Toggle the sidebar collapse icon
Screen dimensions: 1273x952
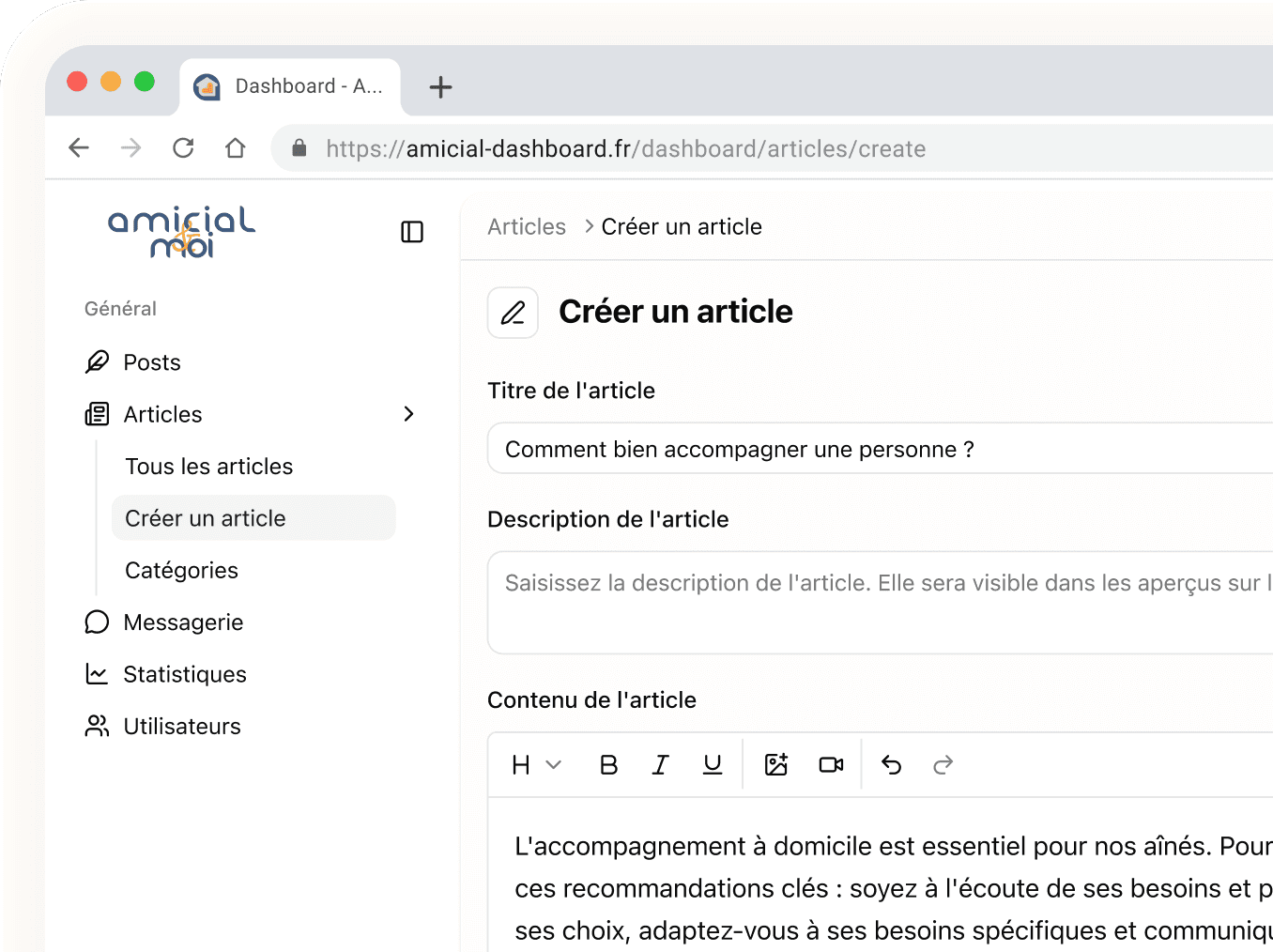click(x=412, y=232)
